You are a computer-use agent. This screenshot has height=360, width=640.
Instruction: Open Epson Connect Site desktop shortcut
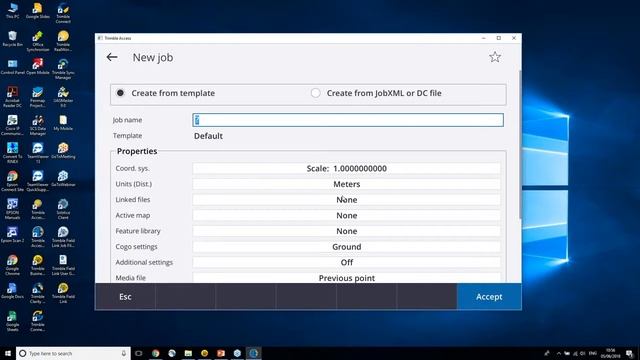tap(12, 181)
